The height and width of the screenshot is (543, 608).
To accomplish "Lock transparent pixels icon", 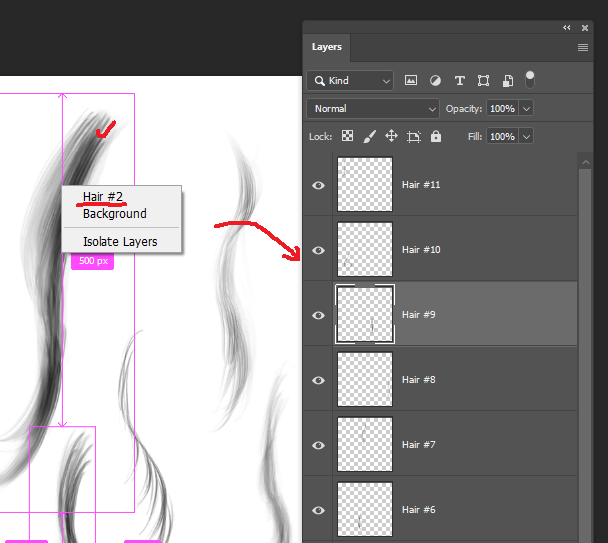I will coord(347,136).
